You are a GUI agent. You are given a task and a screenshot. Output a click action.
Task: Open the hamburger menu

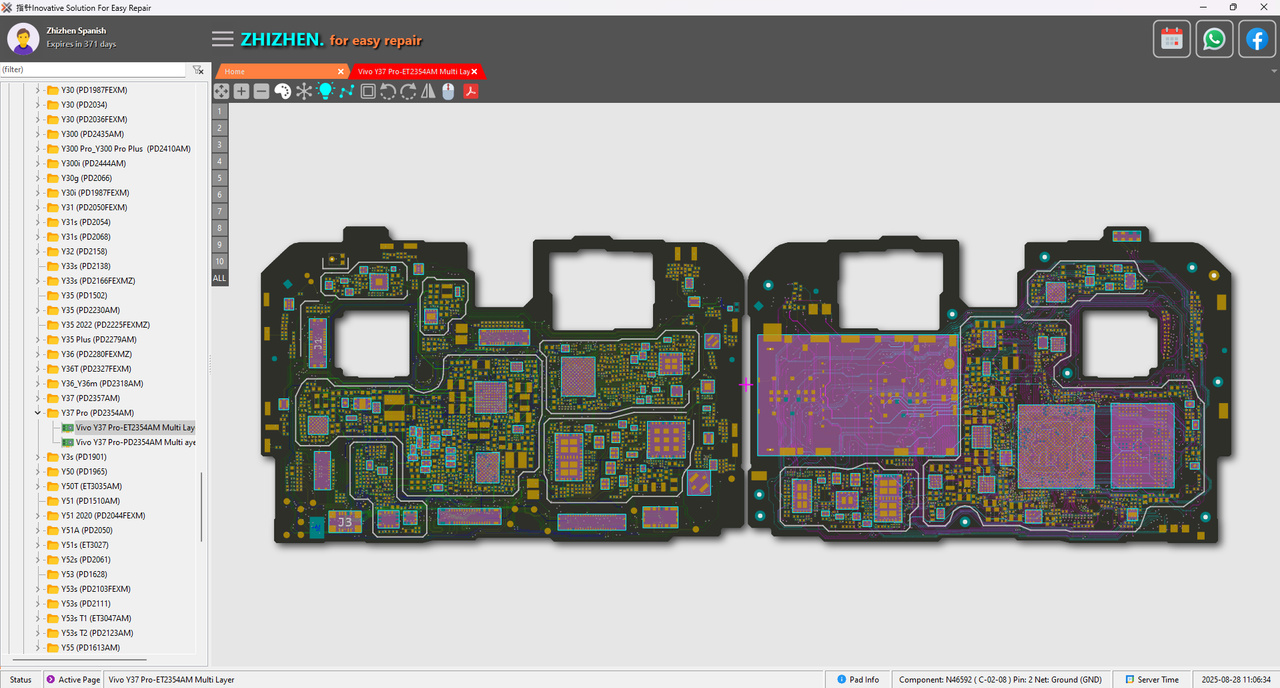223,39
